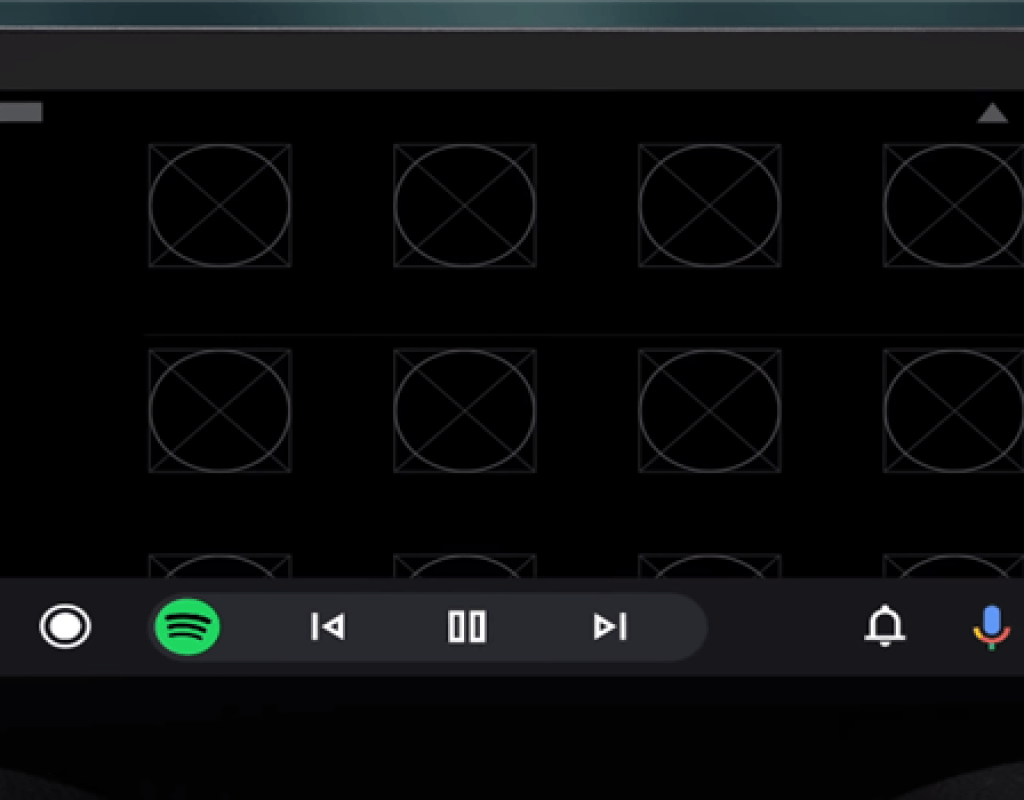Select fourth placeholder tile in second row

point(953,410)
